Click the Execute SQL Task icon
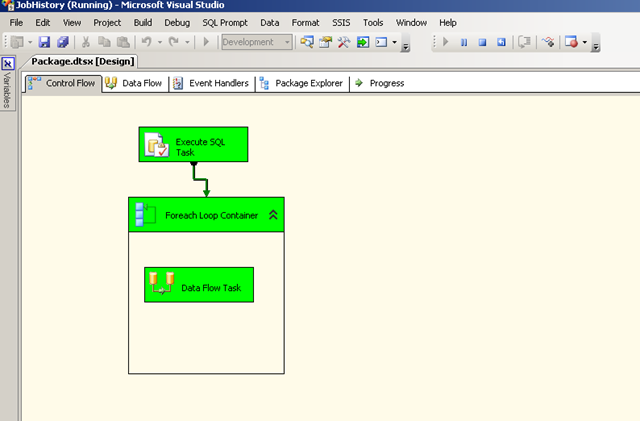This screenshot has width=640, height=421. pos(157,145)
